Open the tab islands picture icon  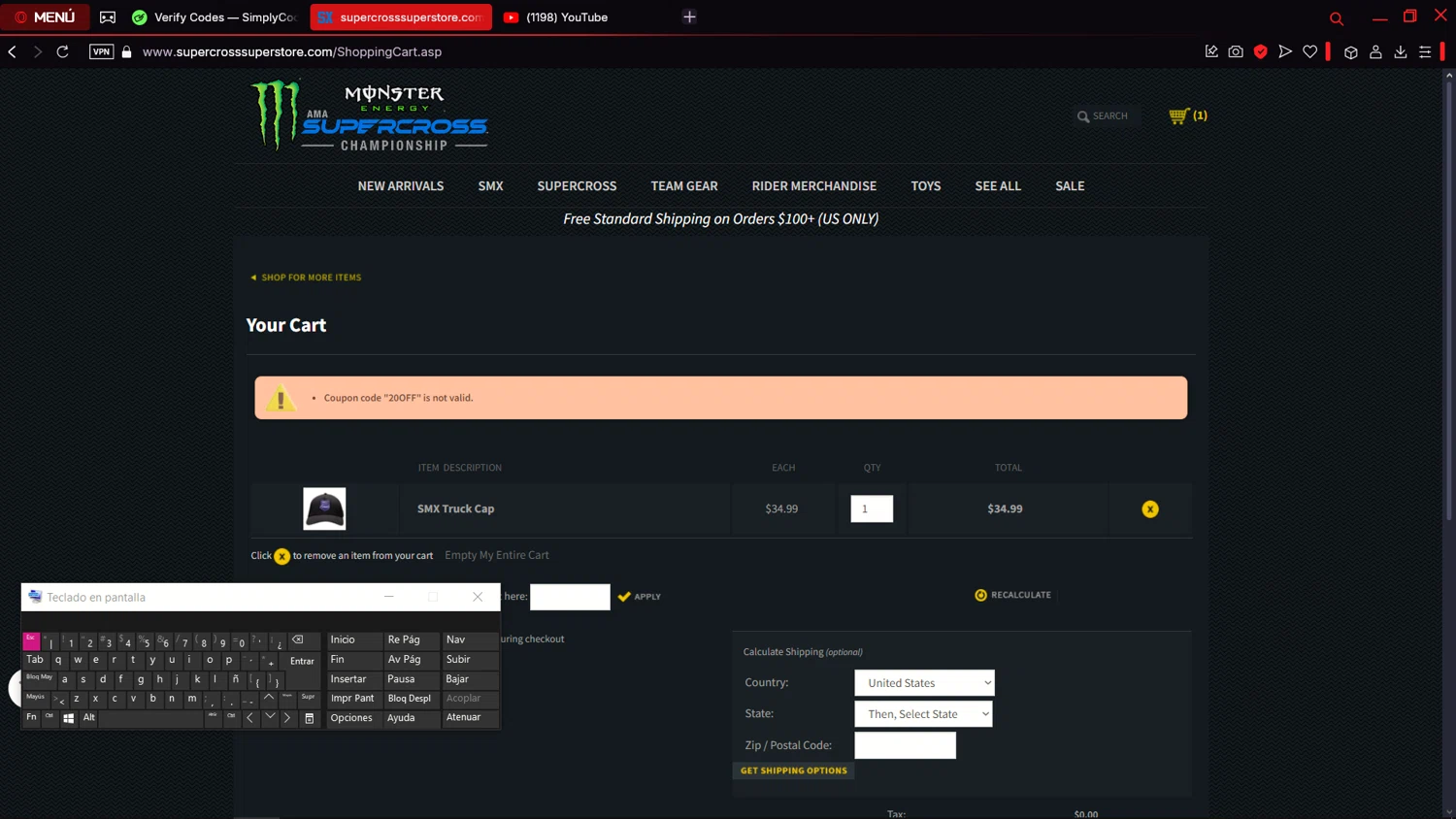(108, 16)
